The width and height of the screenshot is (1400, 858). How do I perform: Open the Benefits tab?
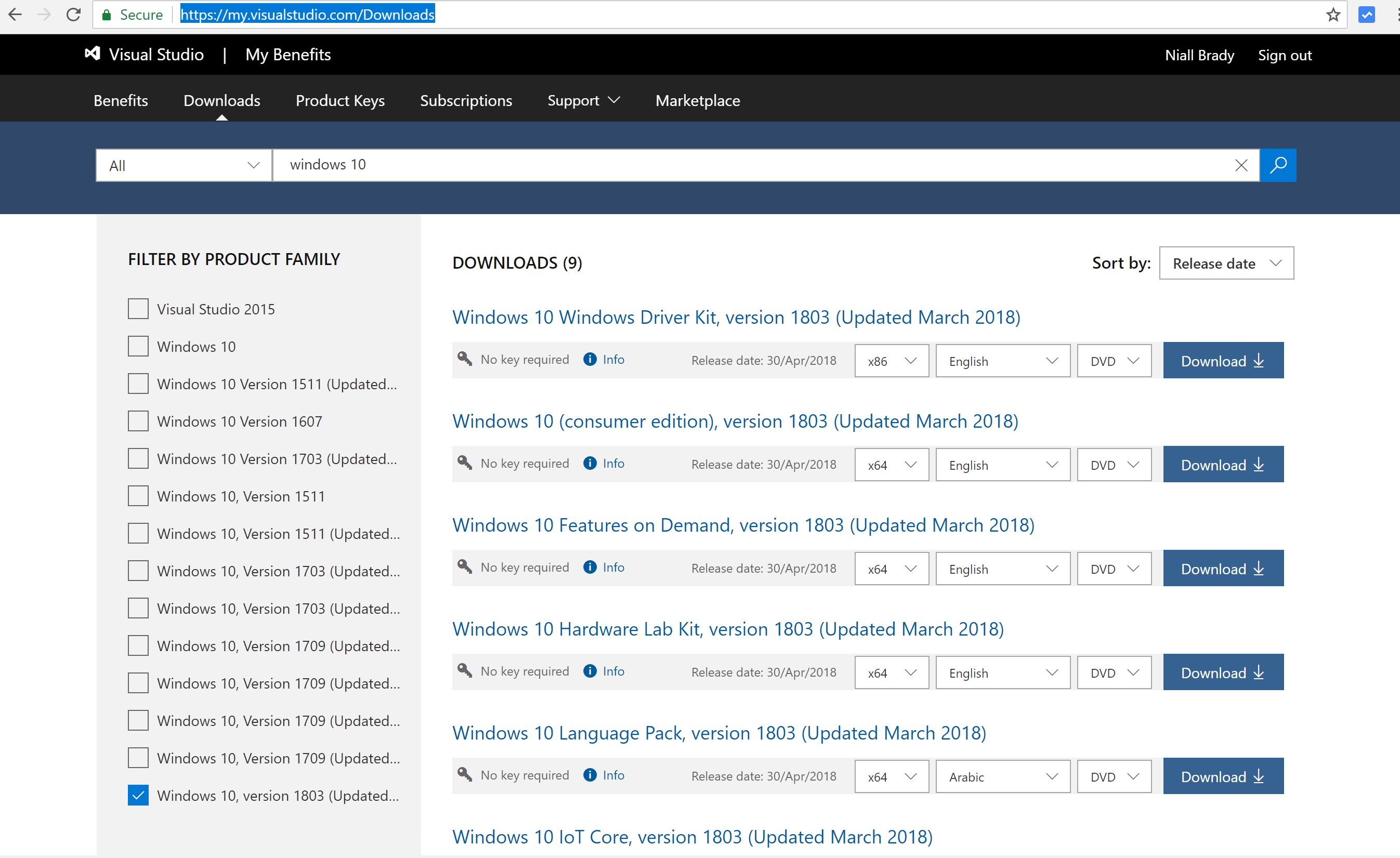(121, 100)
